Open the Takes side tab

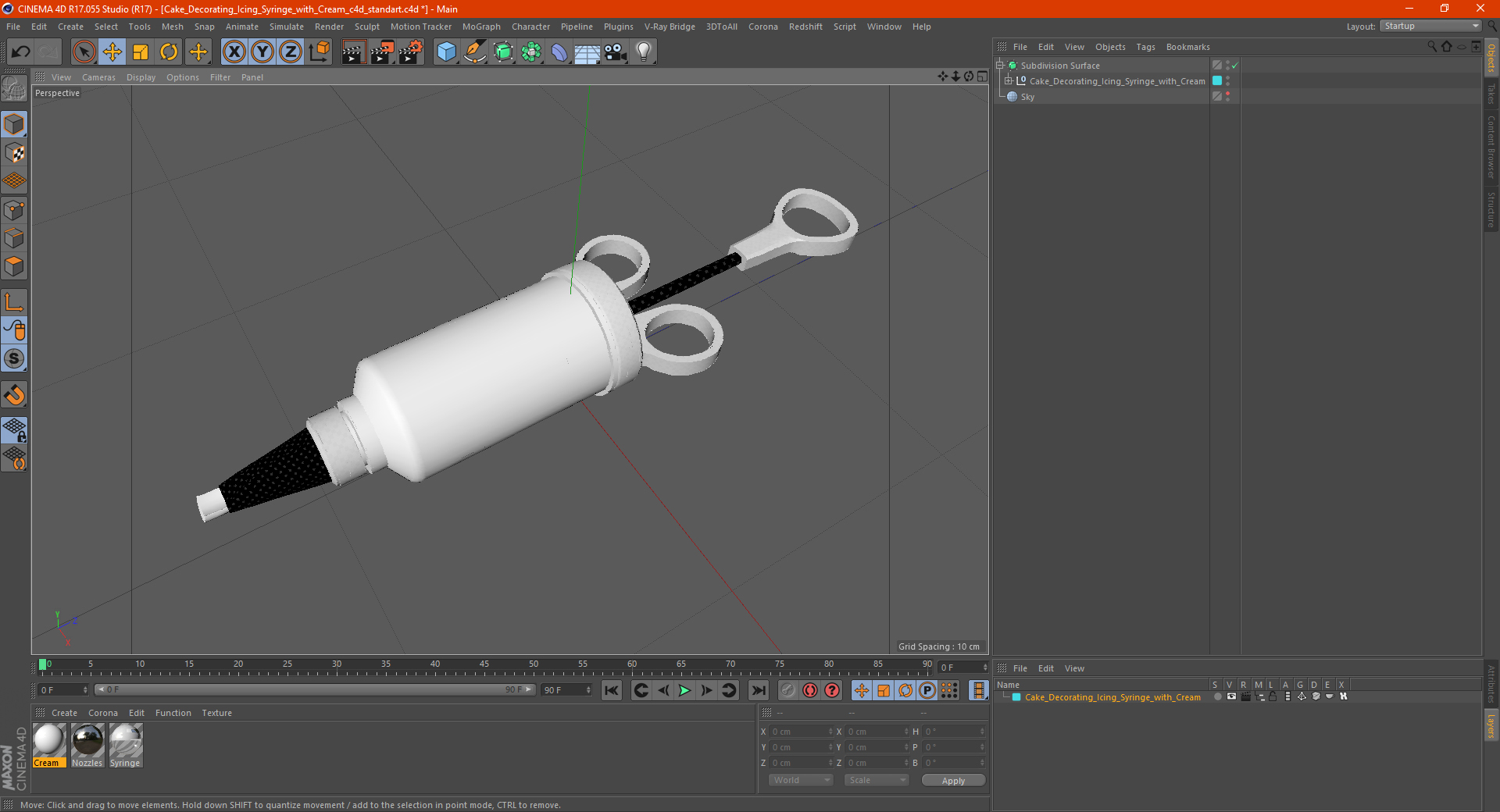pyautogui.click(x=1491, y=94)
